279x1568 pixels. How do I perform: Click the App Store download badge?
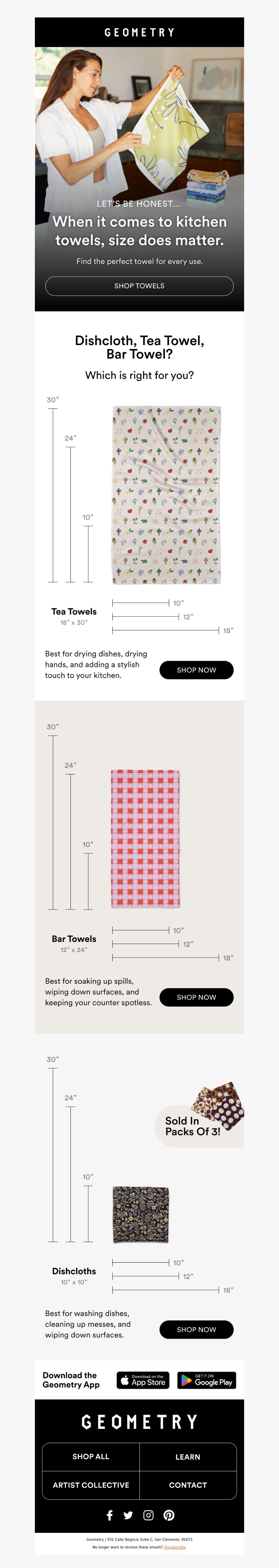(x=143, y=1380)
